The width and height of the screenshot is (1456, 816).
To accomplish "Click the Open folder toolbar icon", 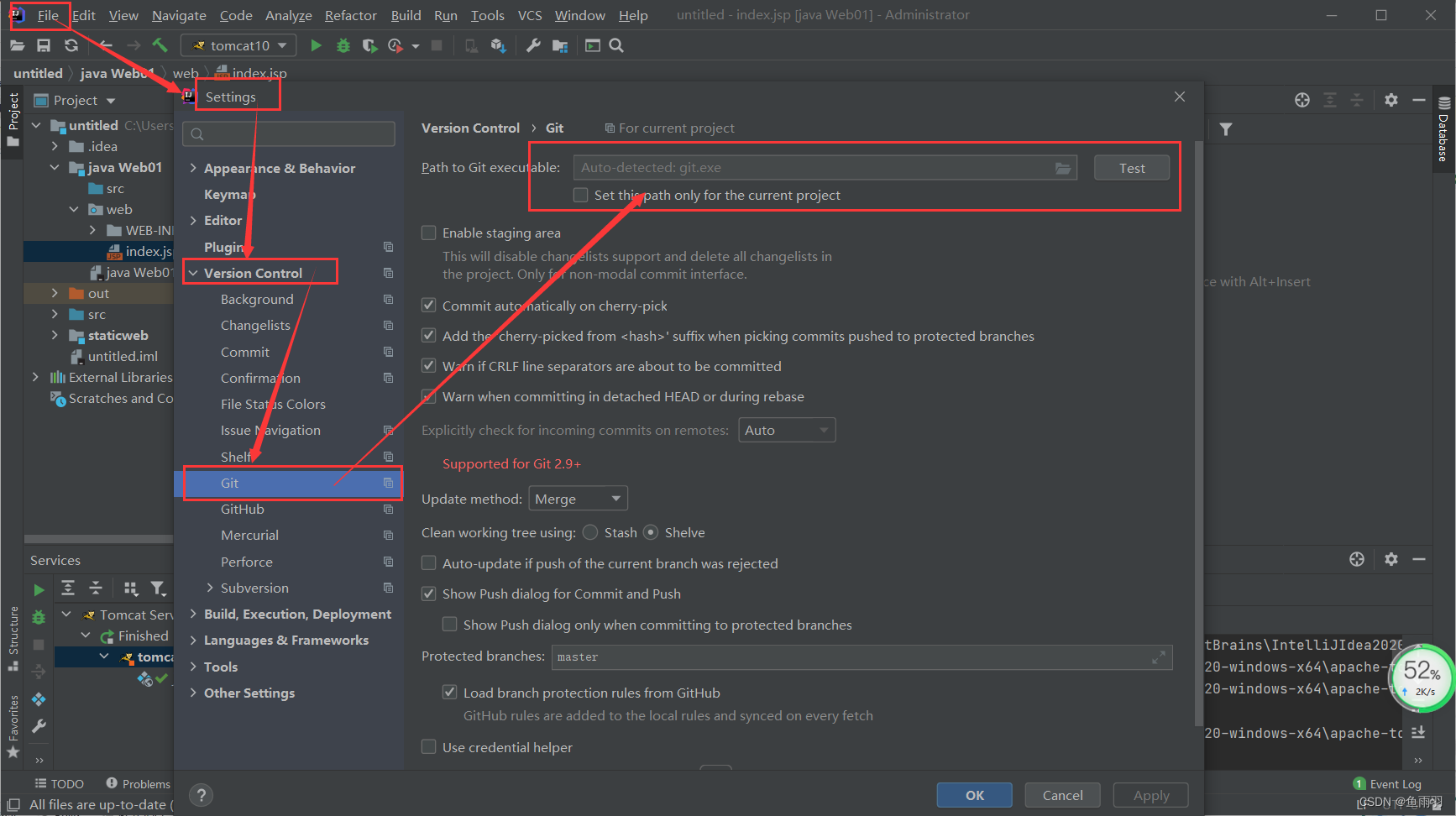I will coord(17,45).
